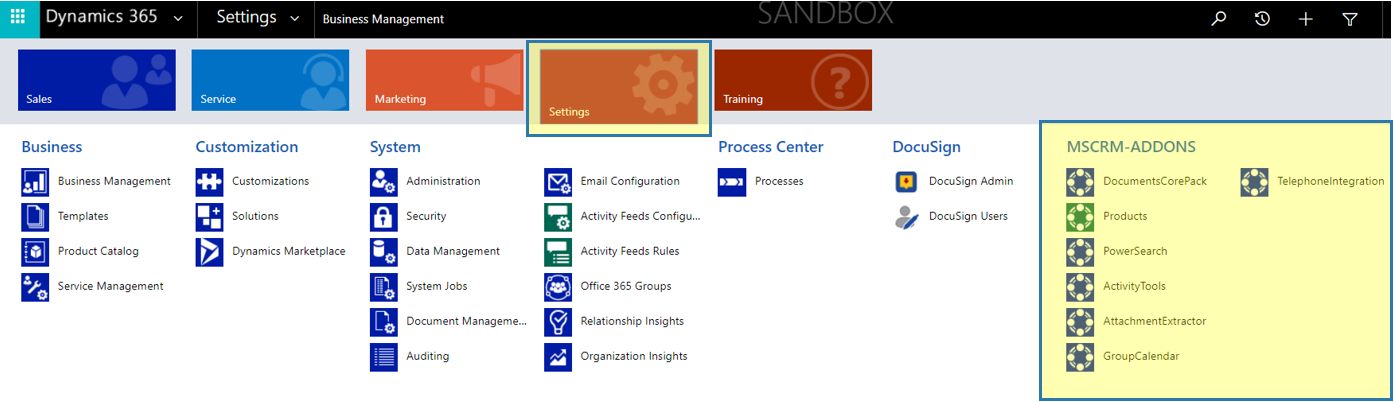Click the green Products addon icon
Screen dimensions: 1394x402
click(x=1079, y=217)
